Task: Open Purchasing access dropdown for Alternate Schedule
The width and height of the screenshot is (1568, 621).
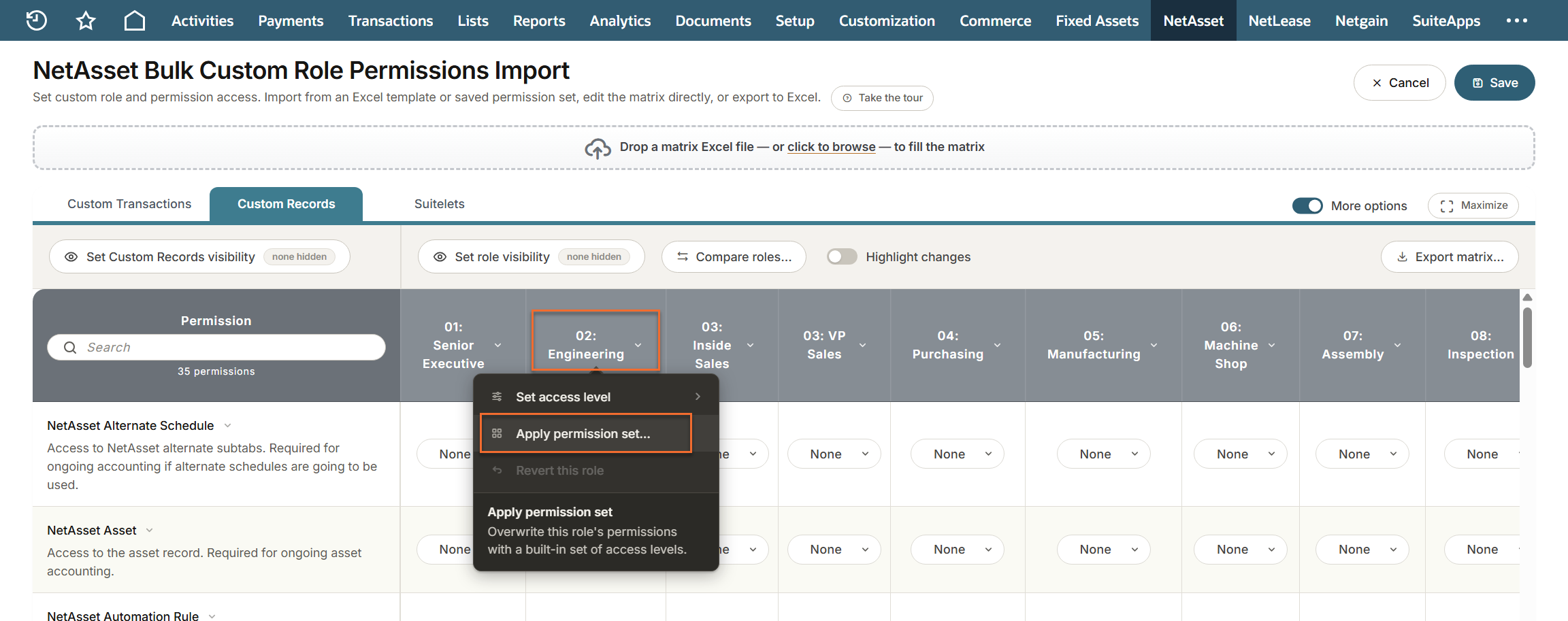Action: point(958,454)
